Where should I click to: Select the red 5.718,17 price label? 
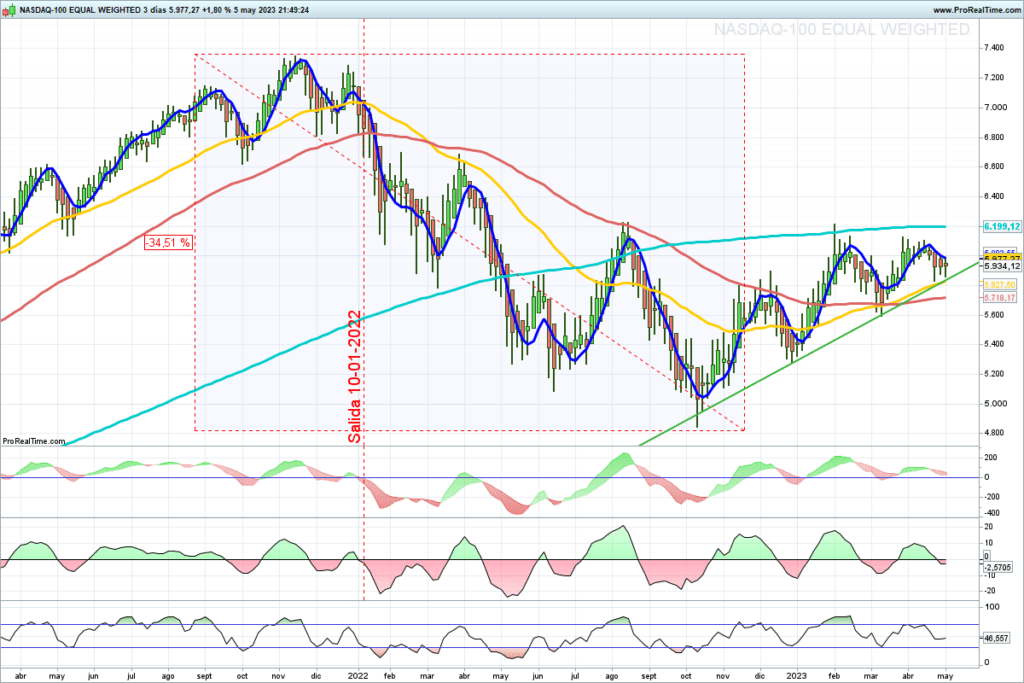1001,298
